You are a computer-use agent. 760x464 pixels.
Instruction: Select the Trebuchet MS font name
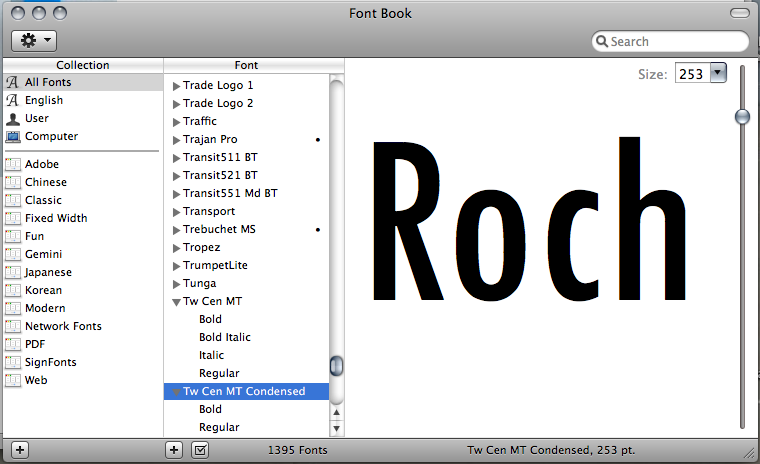(219, 229)
